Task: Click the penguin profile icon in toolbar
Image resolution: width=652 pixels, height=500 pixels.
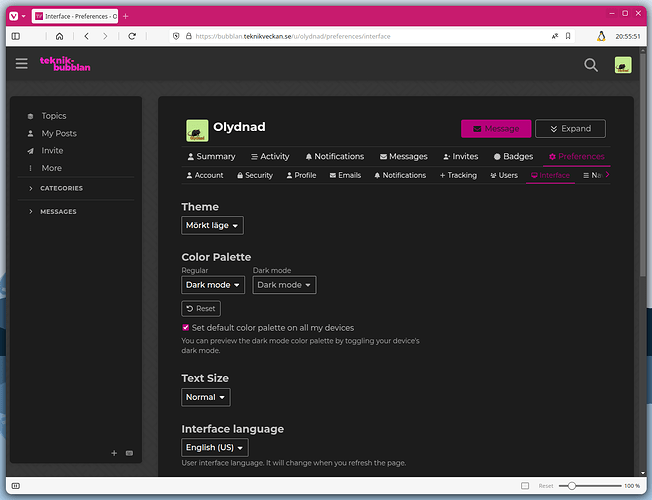Action: click(601, 36)
